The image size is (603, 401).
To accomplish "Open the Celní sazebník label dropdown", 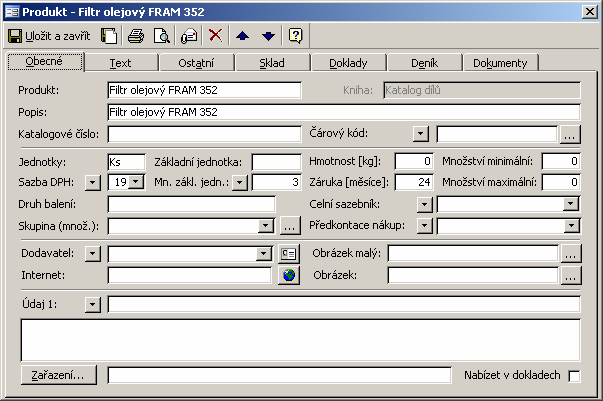I will coord(425,204).
